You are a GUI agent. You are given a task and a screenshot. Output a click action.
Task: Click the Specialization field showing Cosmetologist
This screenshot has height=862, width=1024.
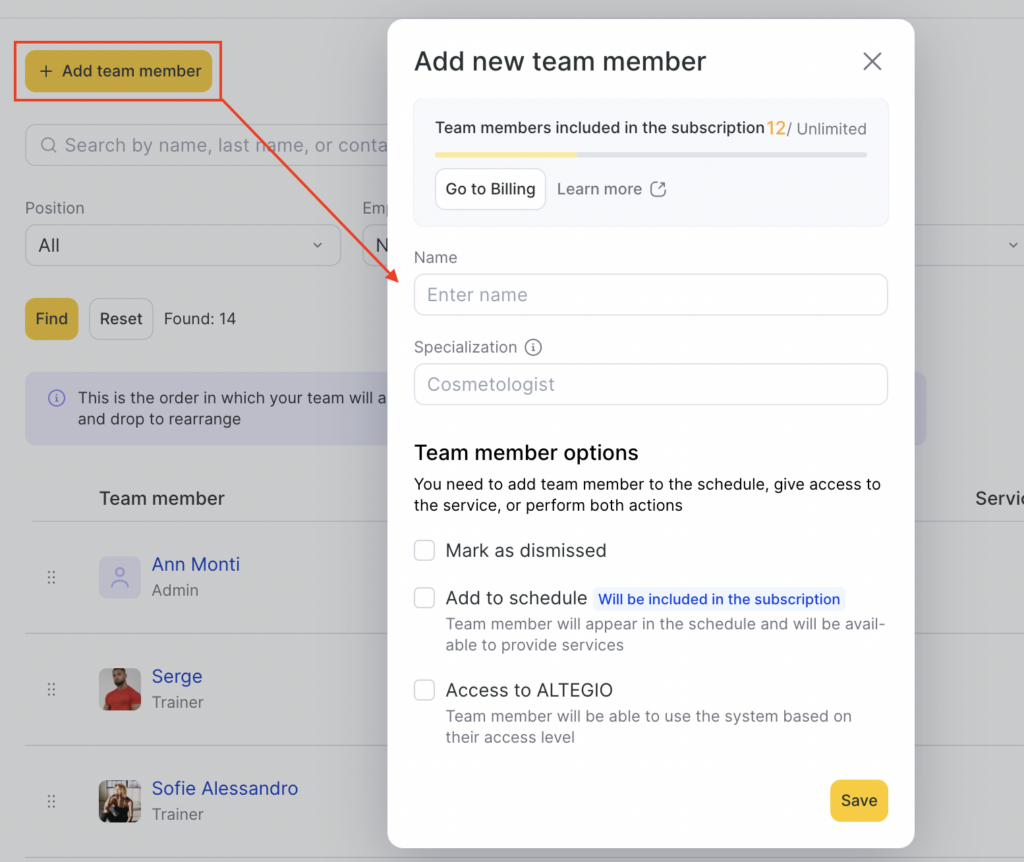pos(650,384)
